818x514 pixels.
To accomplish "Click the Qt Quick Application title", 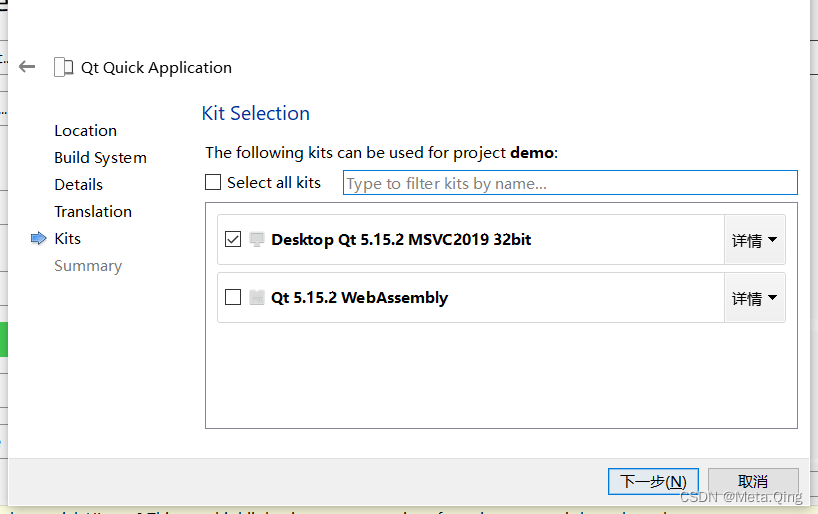I will click(x=156, y=68).
